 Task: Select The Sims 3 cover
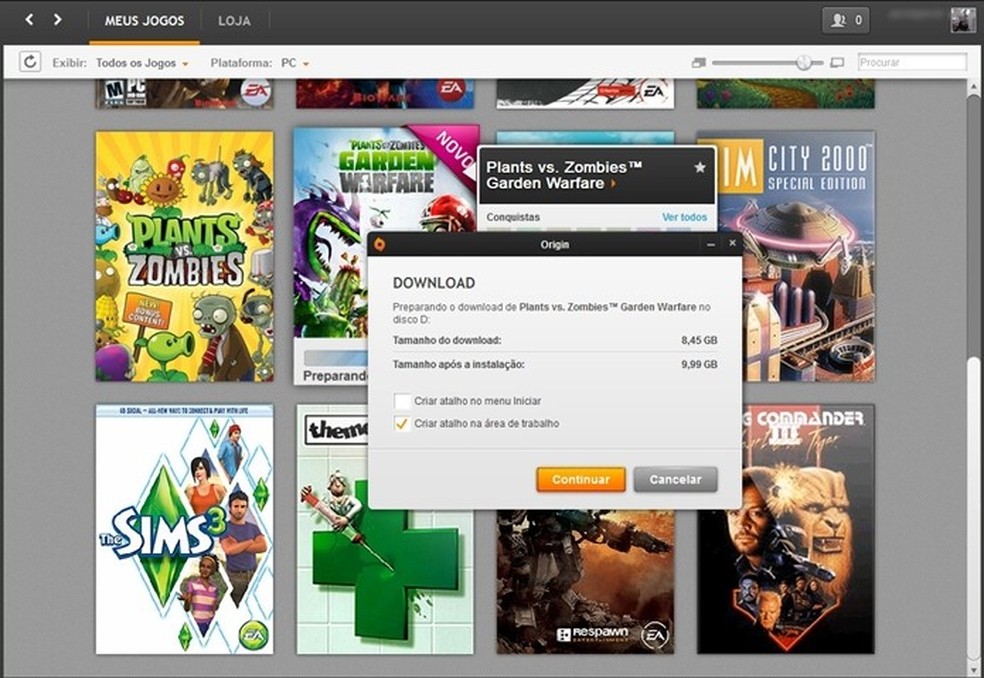pos(184,529)
